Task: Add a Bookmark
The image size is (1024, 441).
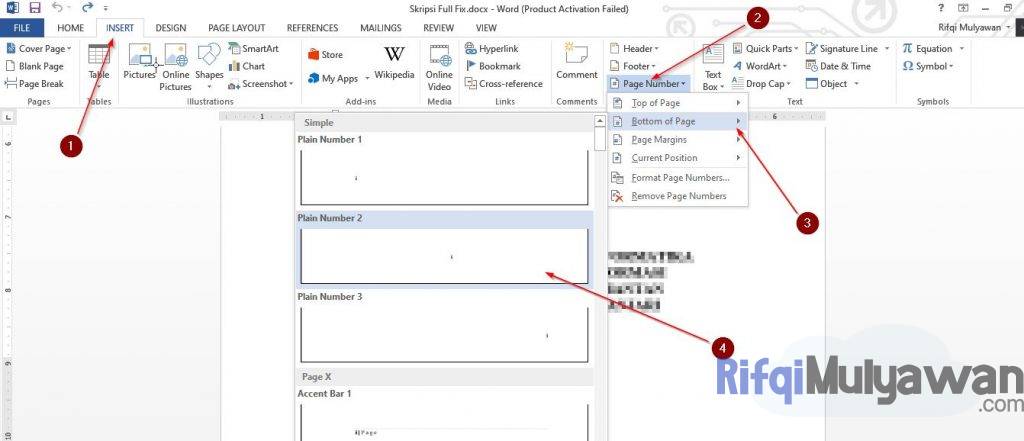Action: pyautogui.click(x=493, y=66)
